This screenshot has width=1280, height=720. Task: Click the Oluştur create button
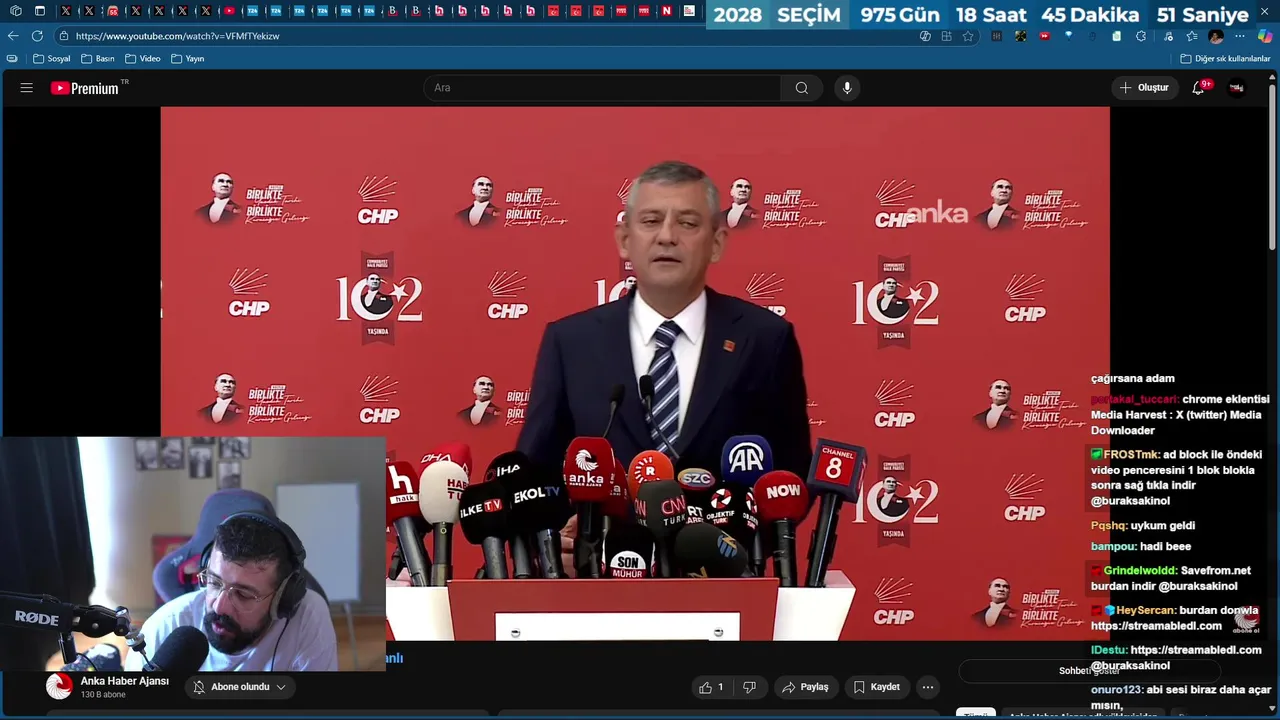[1144, 88]
